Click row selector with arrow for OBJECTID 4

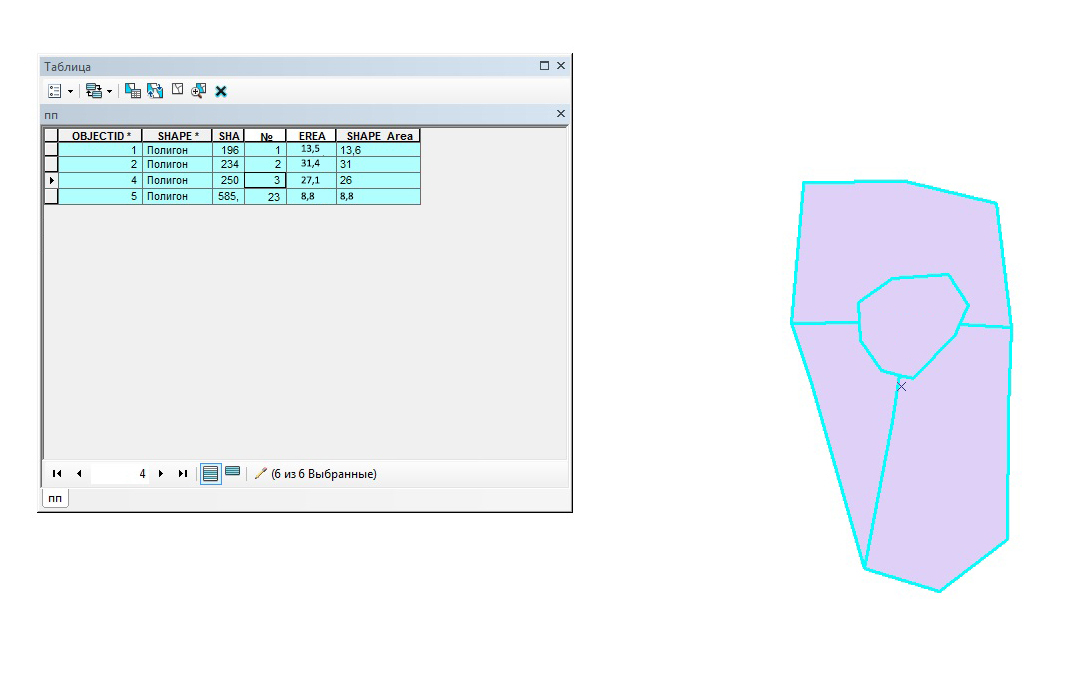[x=51, y=180]
